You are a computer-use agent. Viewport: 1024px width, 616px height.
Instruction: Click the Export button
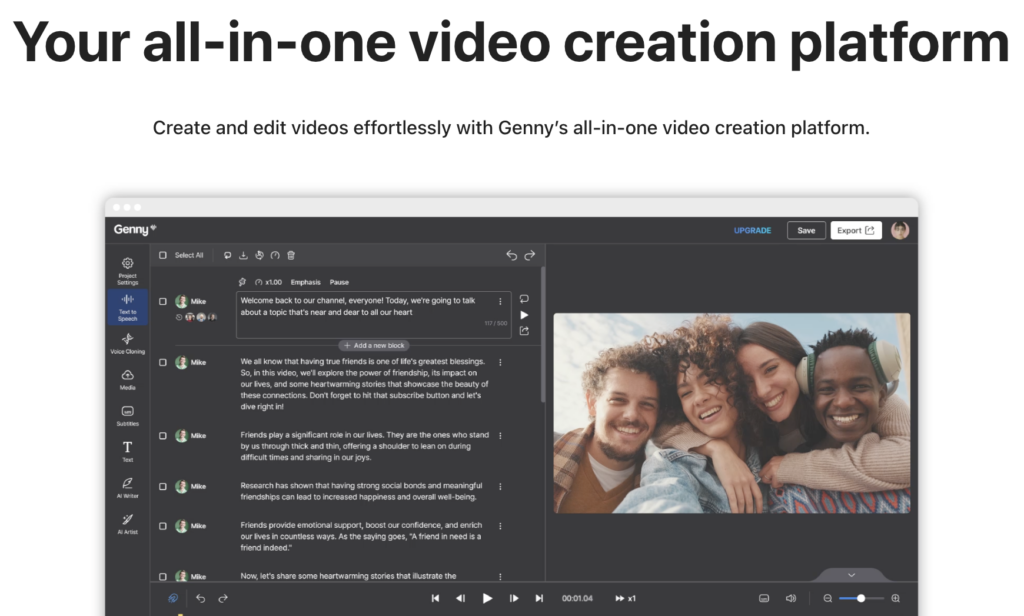coord(855,230)
